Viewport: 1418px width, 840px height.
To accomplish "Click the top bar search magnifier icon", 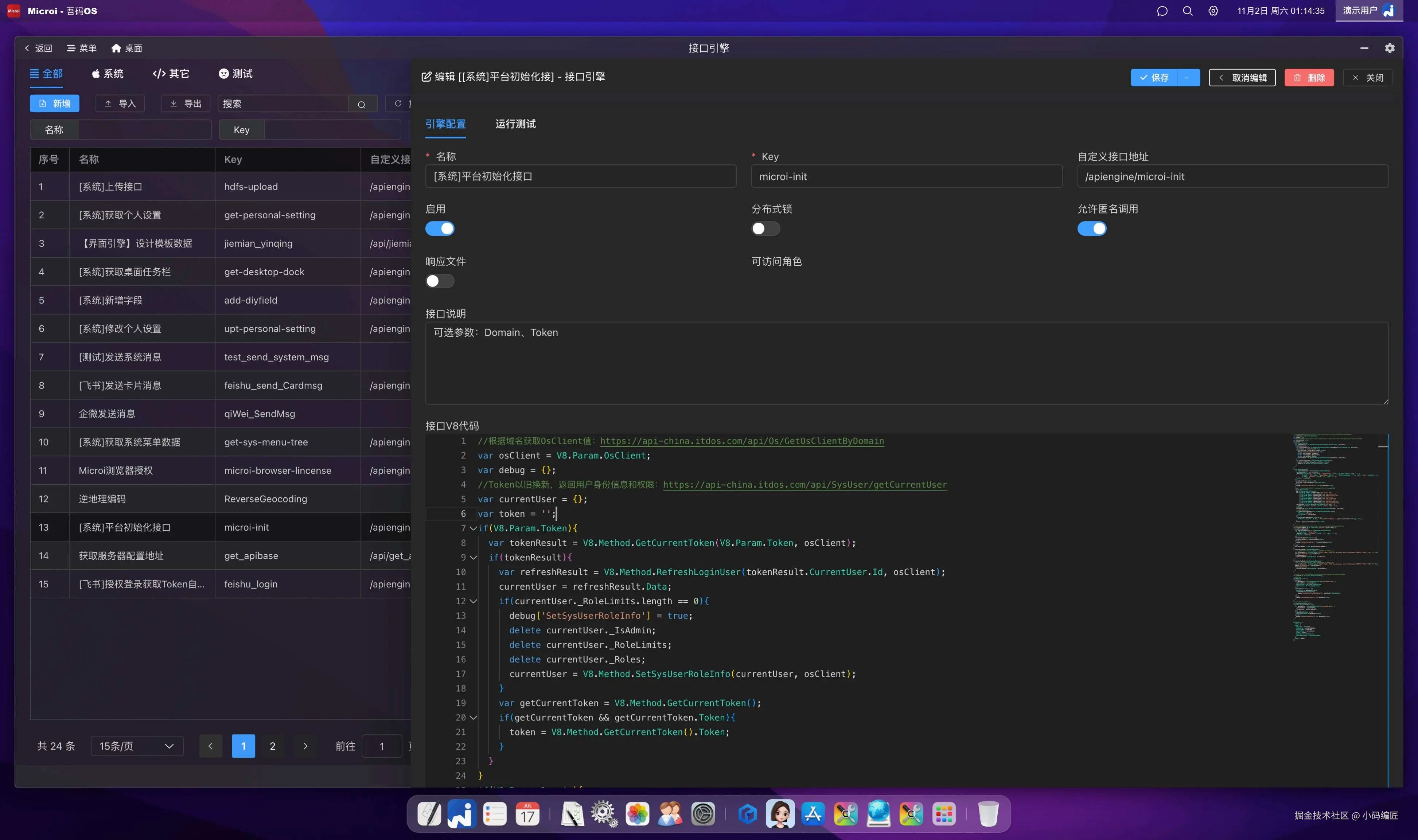I will 1188,11.
